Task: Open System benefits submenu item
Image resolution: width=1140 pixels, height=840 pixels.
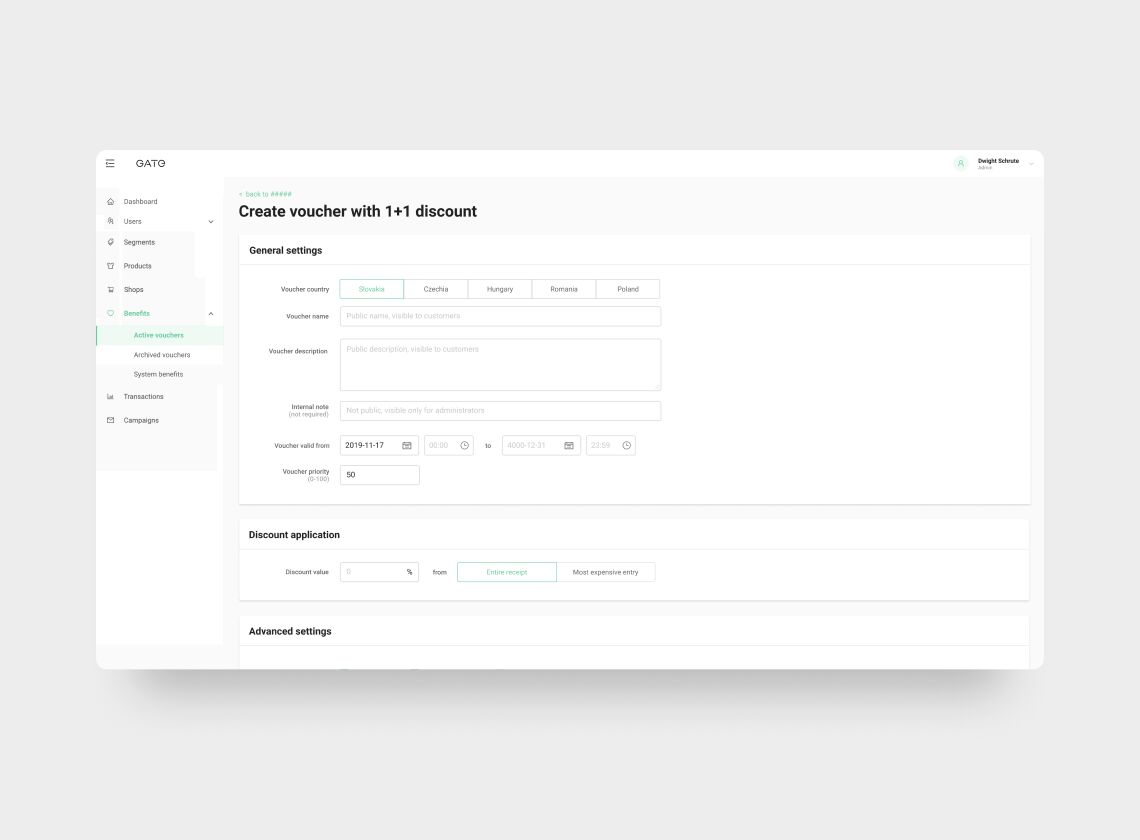Action: 158,375
